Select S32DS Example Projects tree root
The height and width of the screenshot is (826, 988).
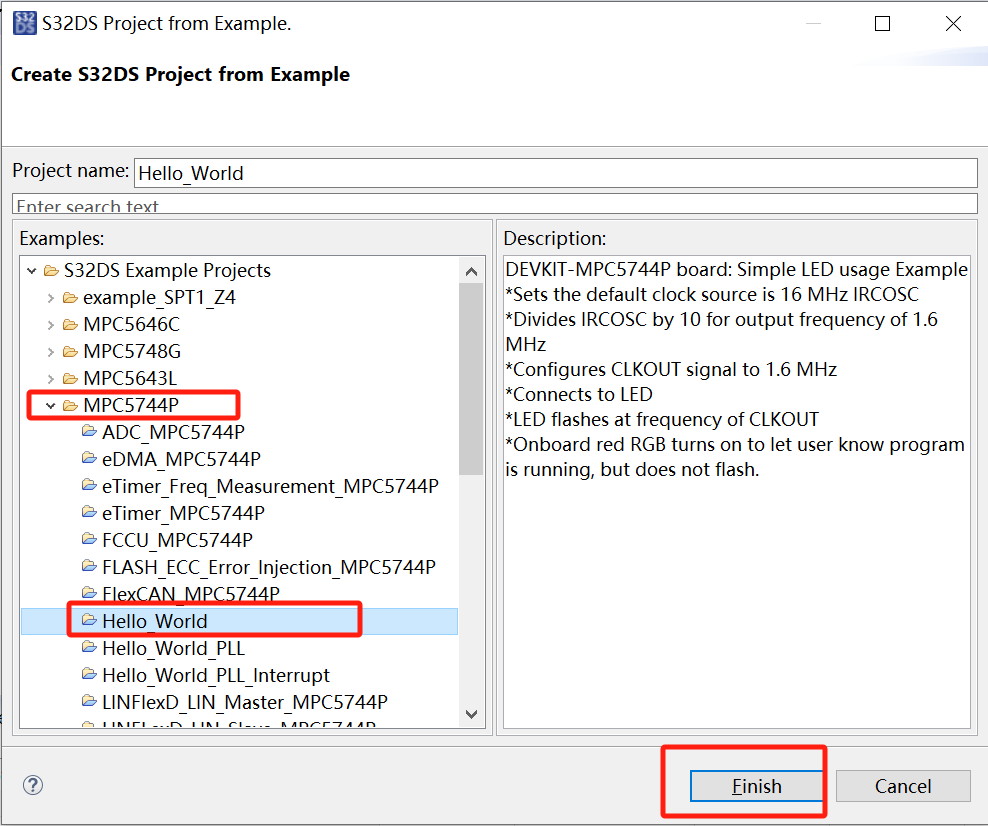coord(167,270)
